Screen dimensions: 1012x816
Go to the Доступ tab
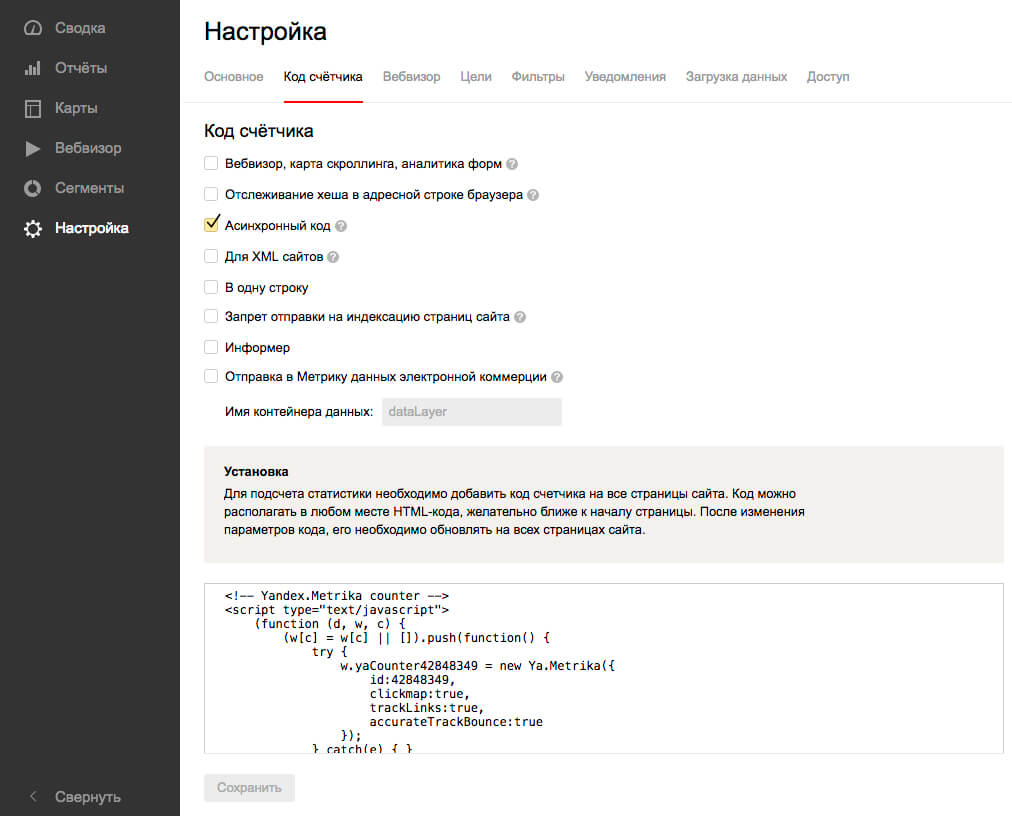click(828, 77)
